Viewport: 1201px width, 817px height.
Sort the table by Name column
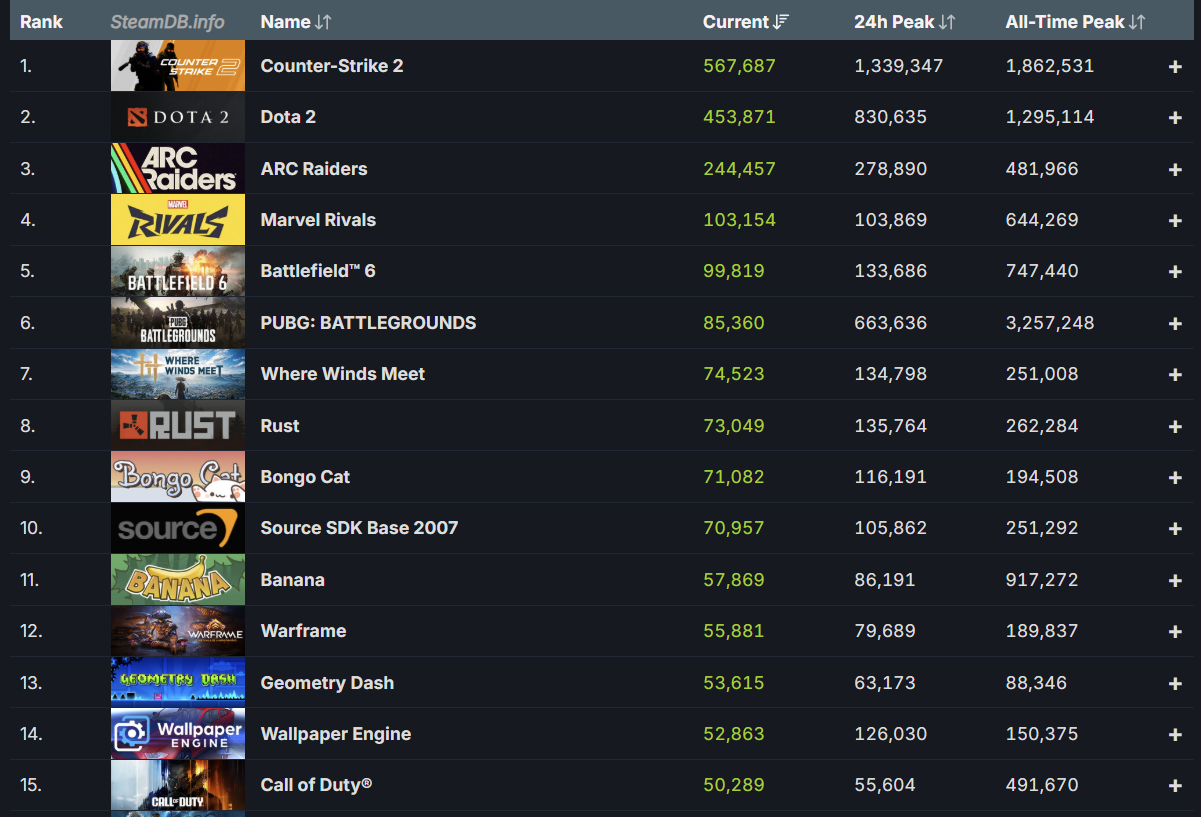tap(296, 21)
